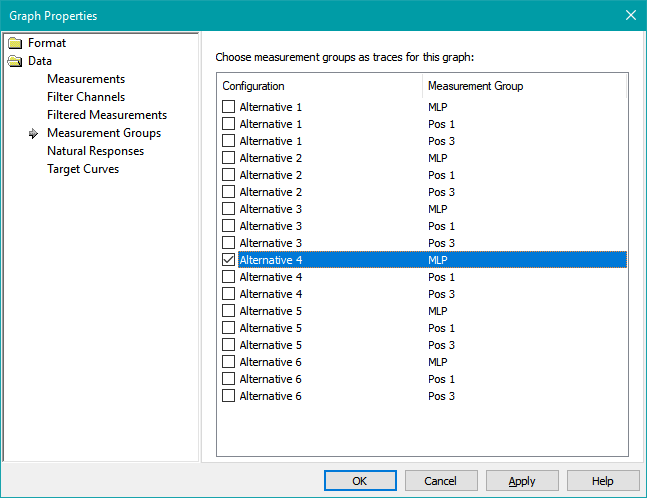Click 'MLP' cell in Alternative 6 row
Screen dimensions: 647x498
point(438,362)
